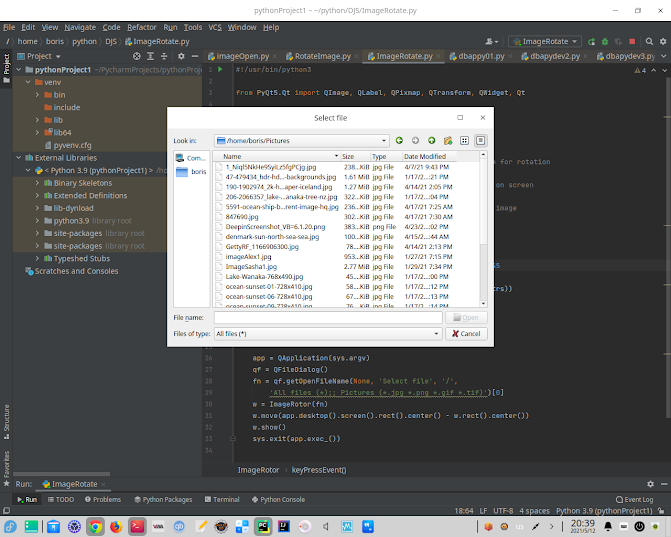Open Search Everywhere magnifier icon
This screenshot has width=671, height=537.
pyautogui.click(x=649, y=42)
